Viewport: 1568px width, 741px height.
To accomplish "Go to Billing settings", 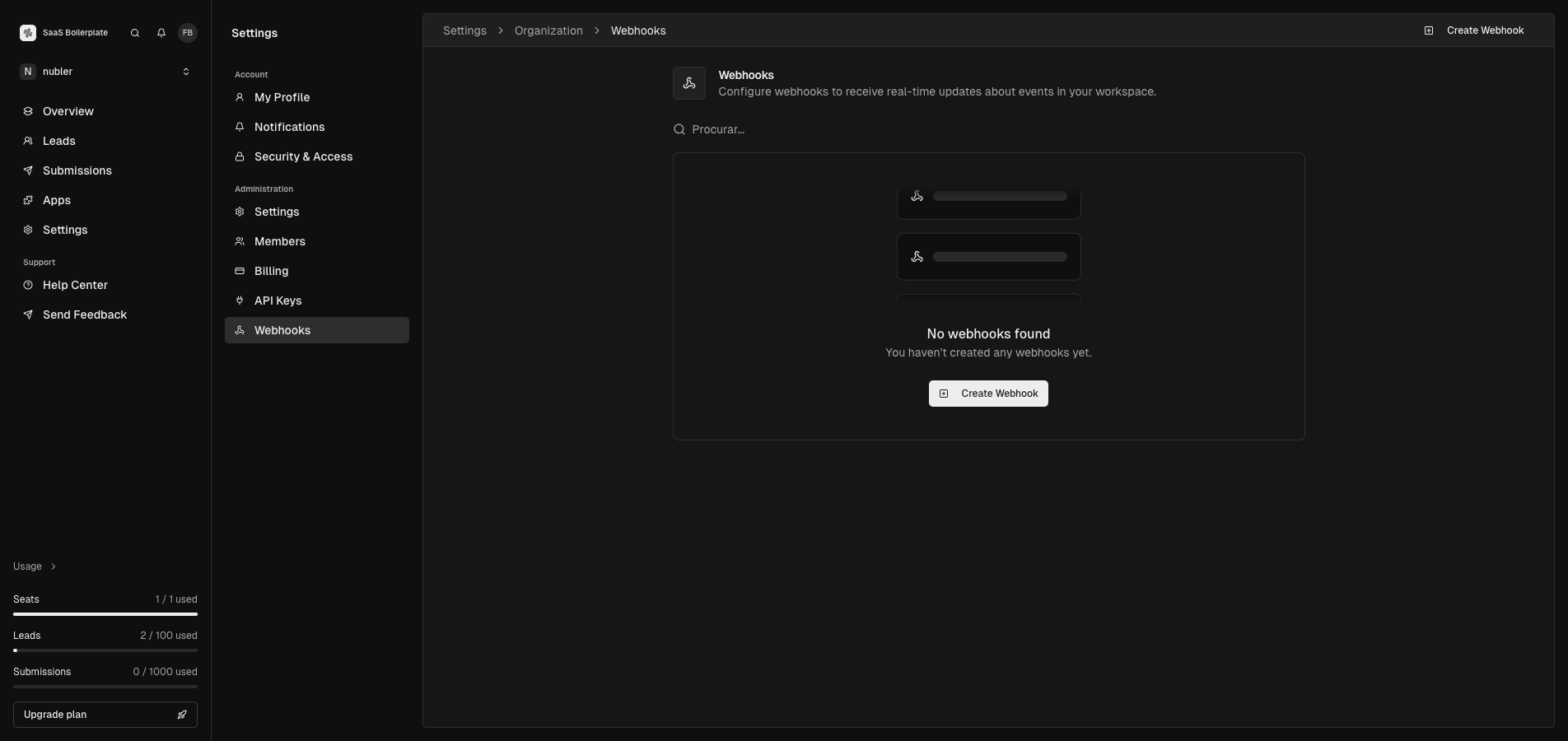I will [271, 271].
